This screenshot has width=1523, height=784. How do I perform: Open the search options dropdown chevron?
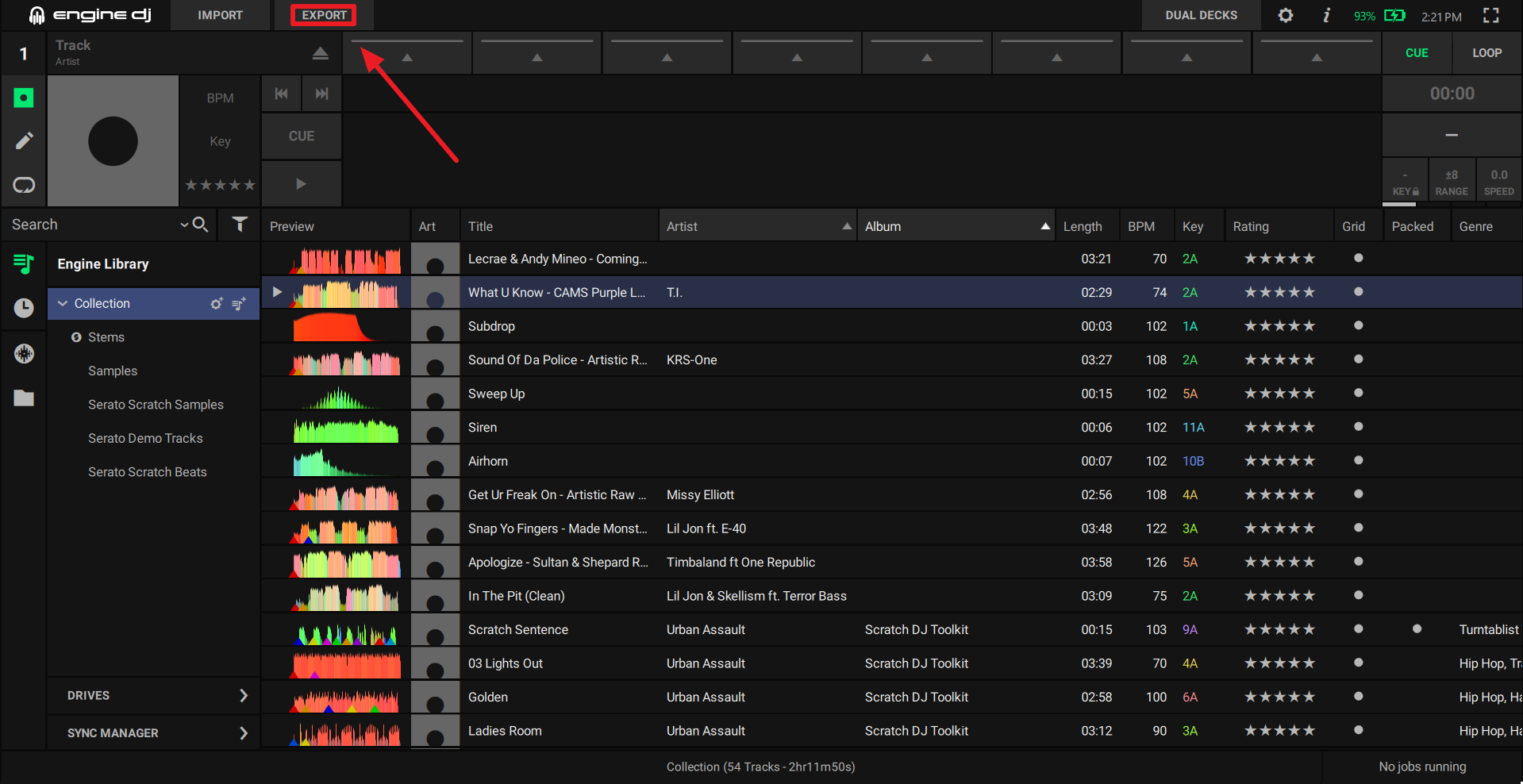tap(184, 225)
